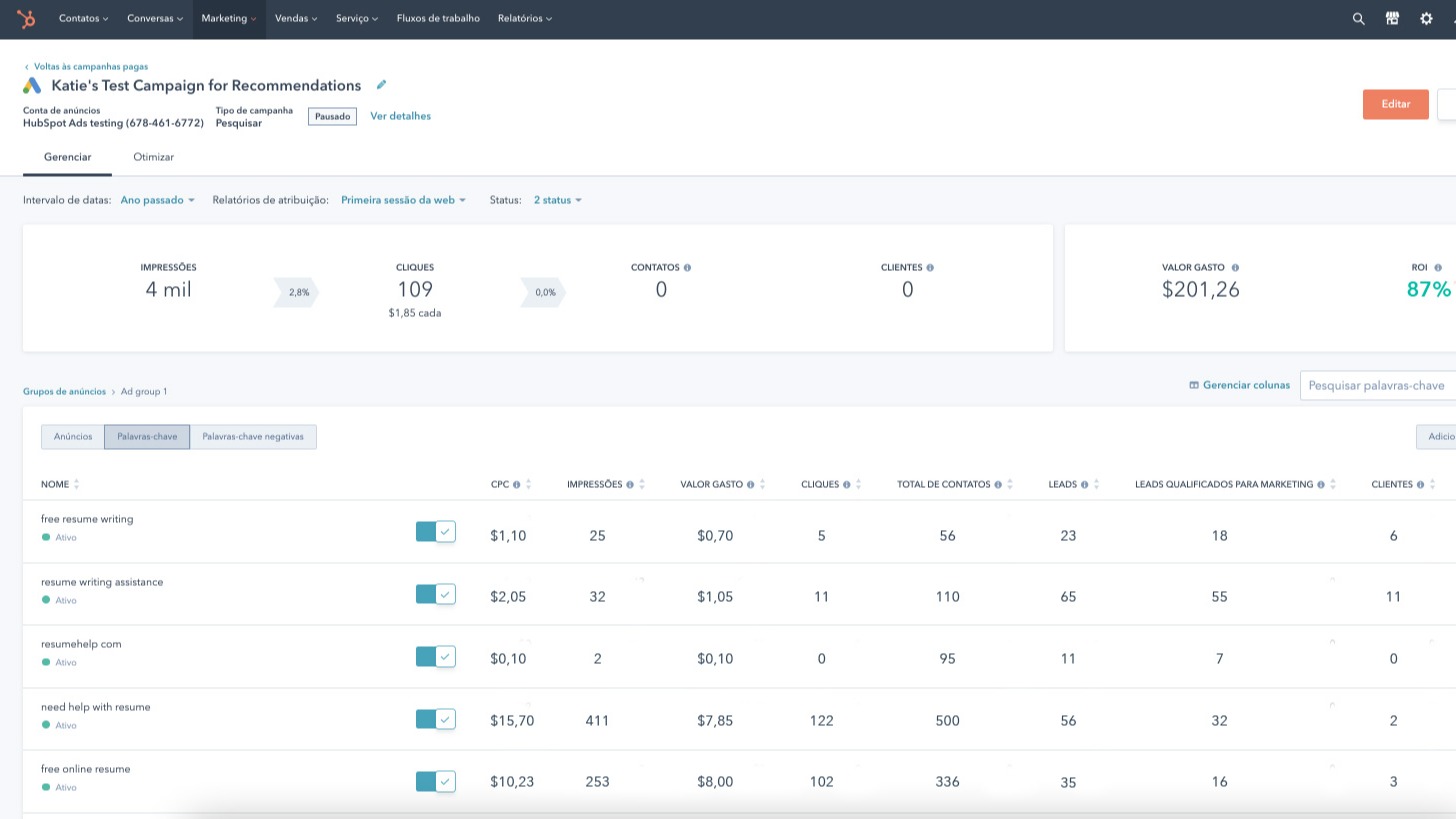Click the Google Ads logo icon

(x=32, y=86)
